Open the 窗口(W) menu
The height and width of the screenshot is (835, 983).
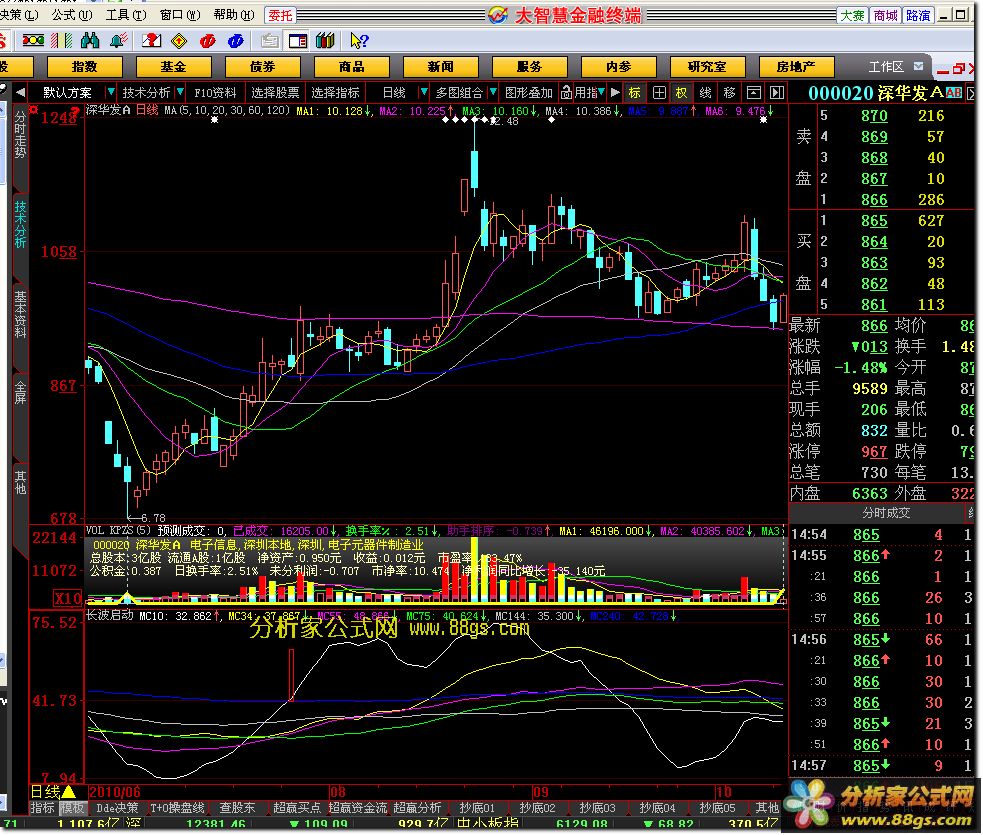tap(180, 14)
